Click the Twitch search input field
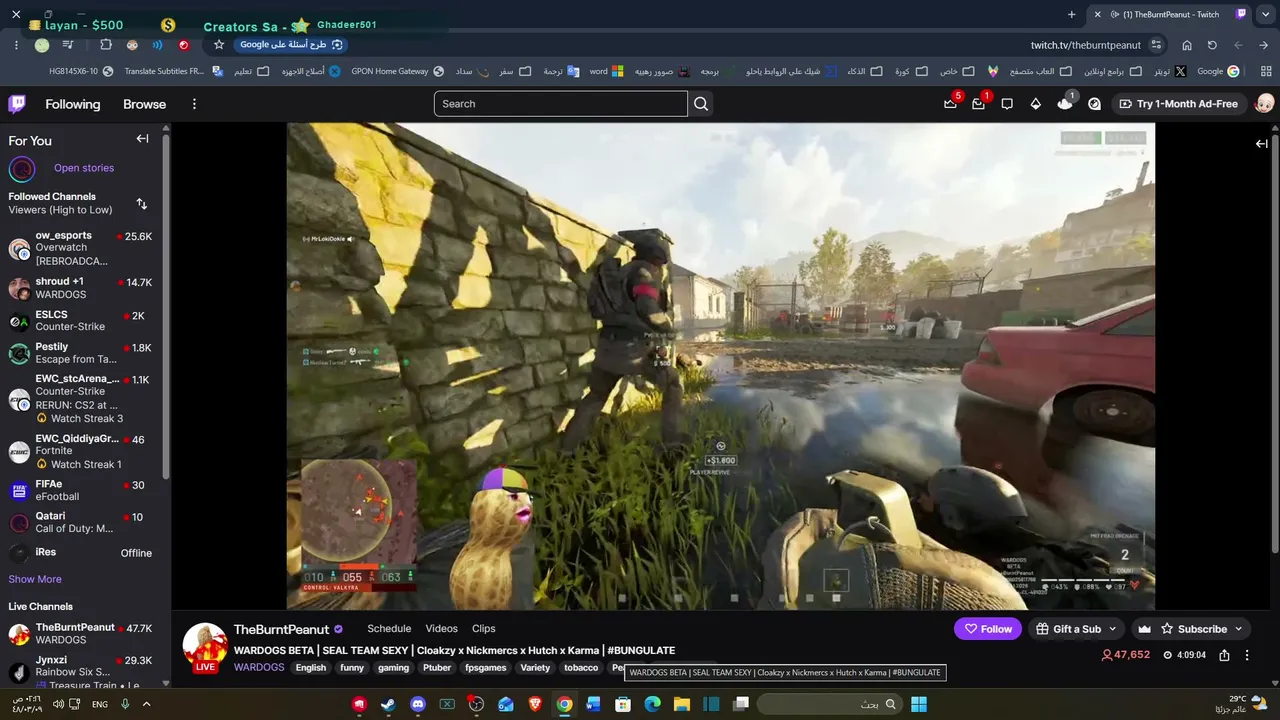 [x=561, y=104]
